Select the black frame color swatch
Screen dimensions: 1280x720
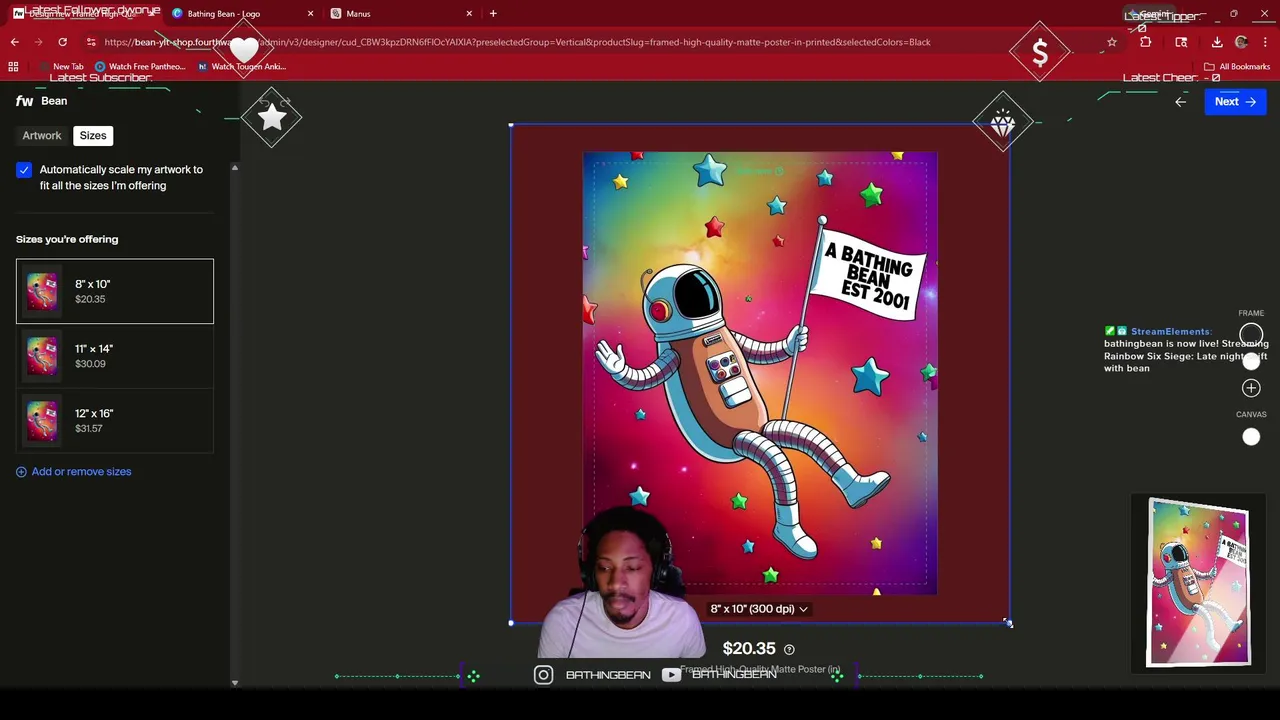1251,335
